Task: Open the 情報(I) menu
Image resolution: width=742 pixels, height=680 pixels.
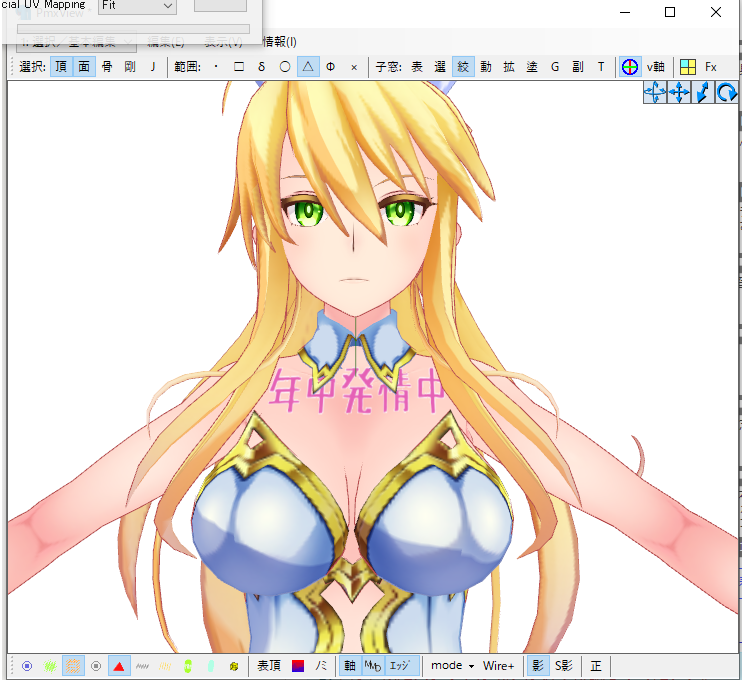Action: pos(279,42)
